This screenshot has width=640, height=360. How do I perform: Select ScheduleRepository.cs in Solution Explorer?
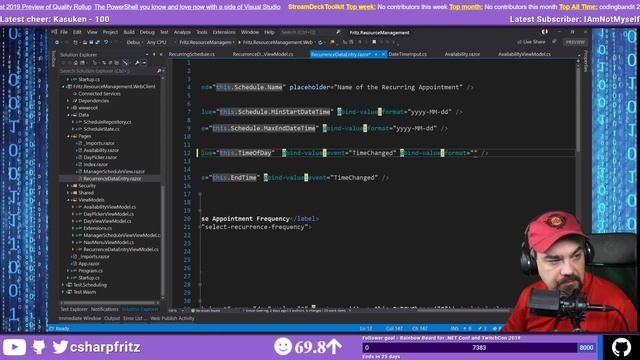click(107, 122)
